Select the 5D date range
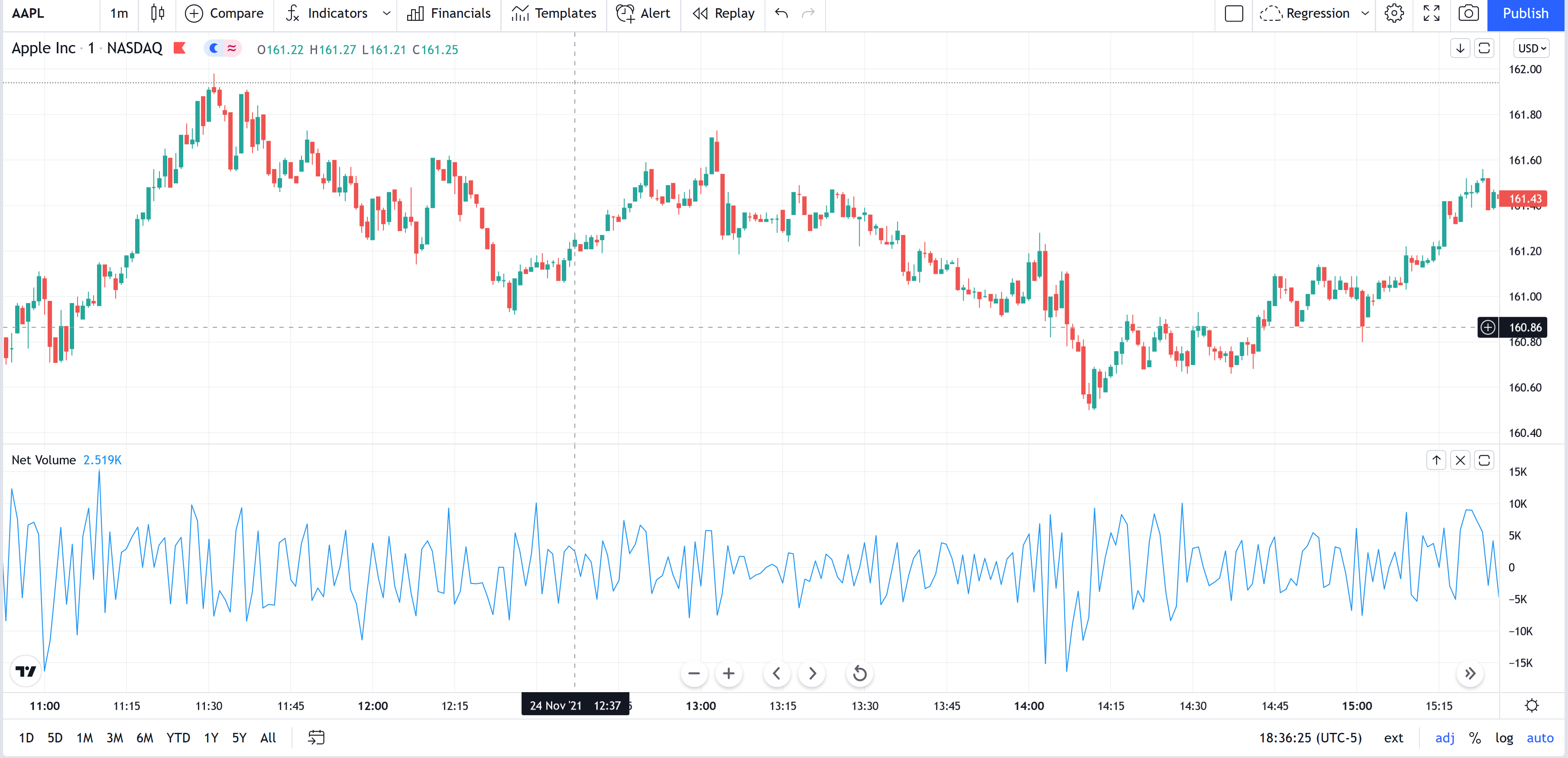This screenshot has width=1568, height=758. [55, 738]
